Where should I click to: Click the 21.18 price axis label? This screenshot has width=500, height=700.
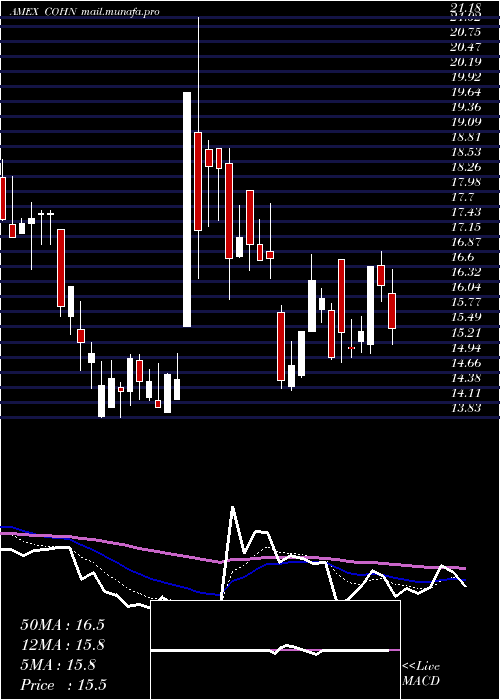pyautogui.click(x=466, y=8)
